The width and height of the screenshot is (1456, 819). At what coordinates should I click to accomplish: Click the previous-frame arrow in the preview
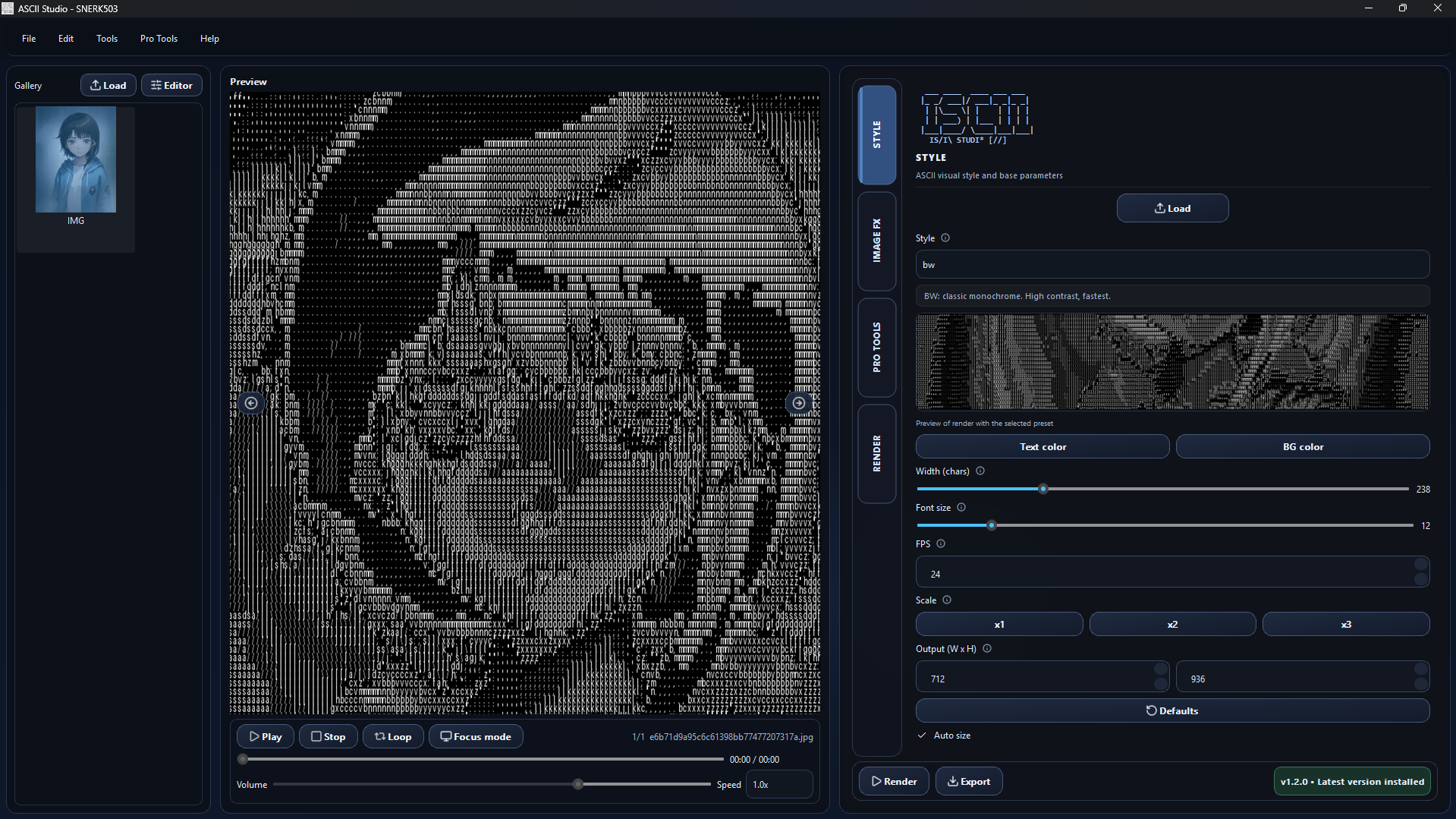click(251, 403)
